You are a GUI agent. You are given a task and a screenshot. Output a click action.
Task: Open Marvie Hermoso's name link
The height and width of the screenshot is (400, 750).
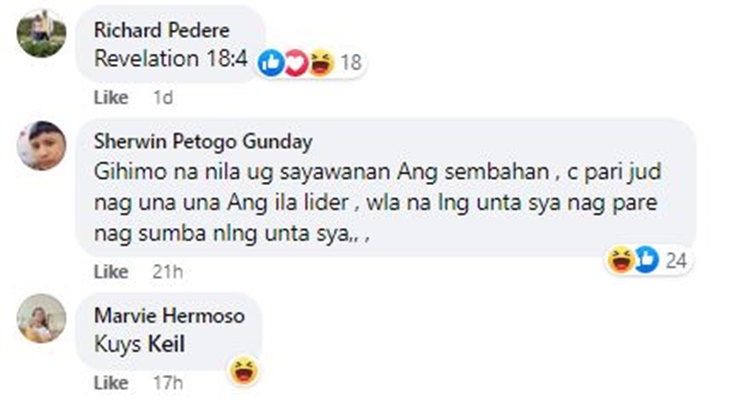169,316
